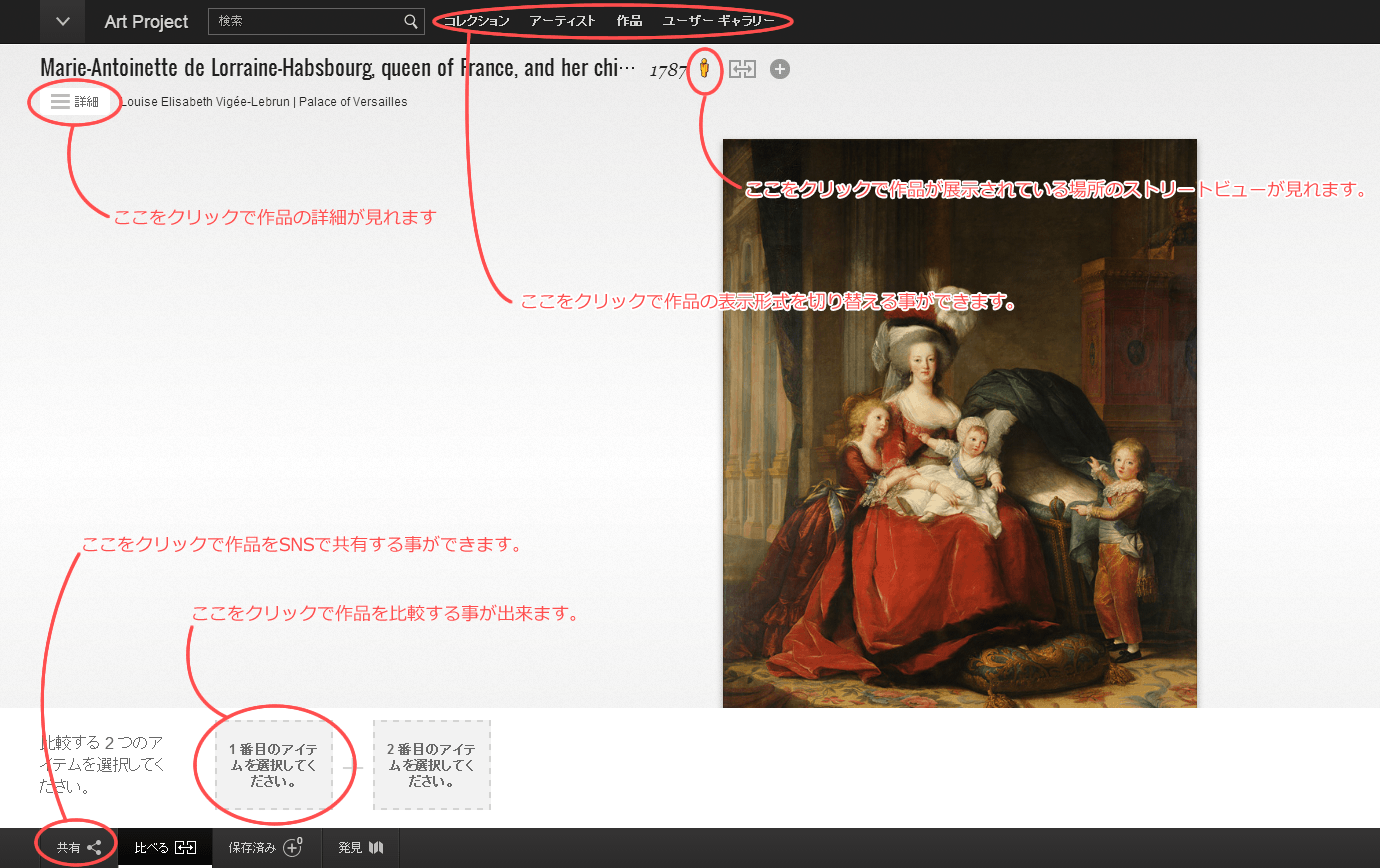Toggle the 比べる compare panel in bottom bar
This screenshot has width=1380, height=868.
(x=165, y=847)
